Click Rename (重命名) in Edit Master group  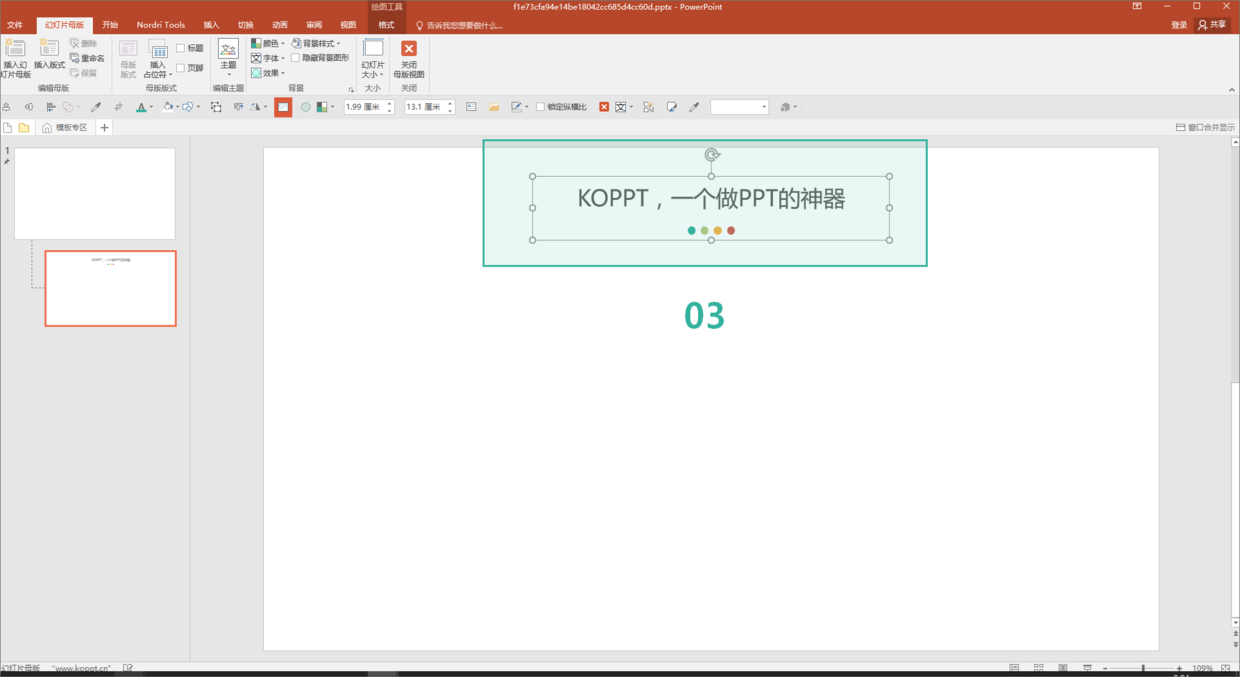click(87, 58)
